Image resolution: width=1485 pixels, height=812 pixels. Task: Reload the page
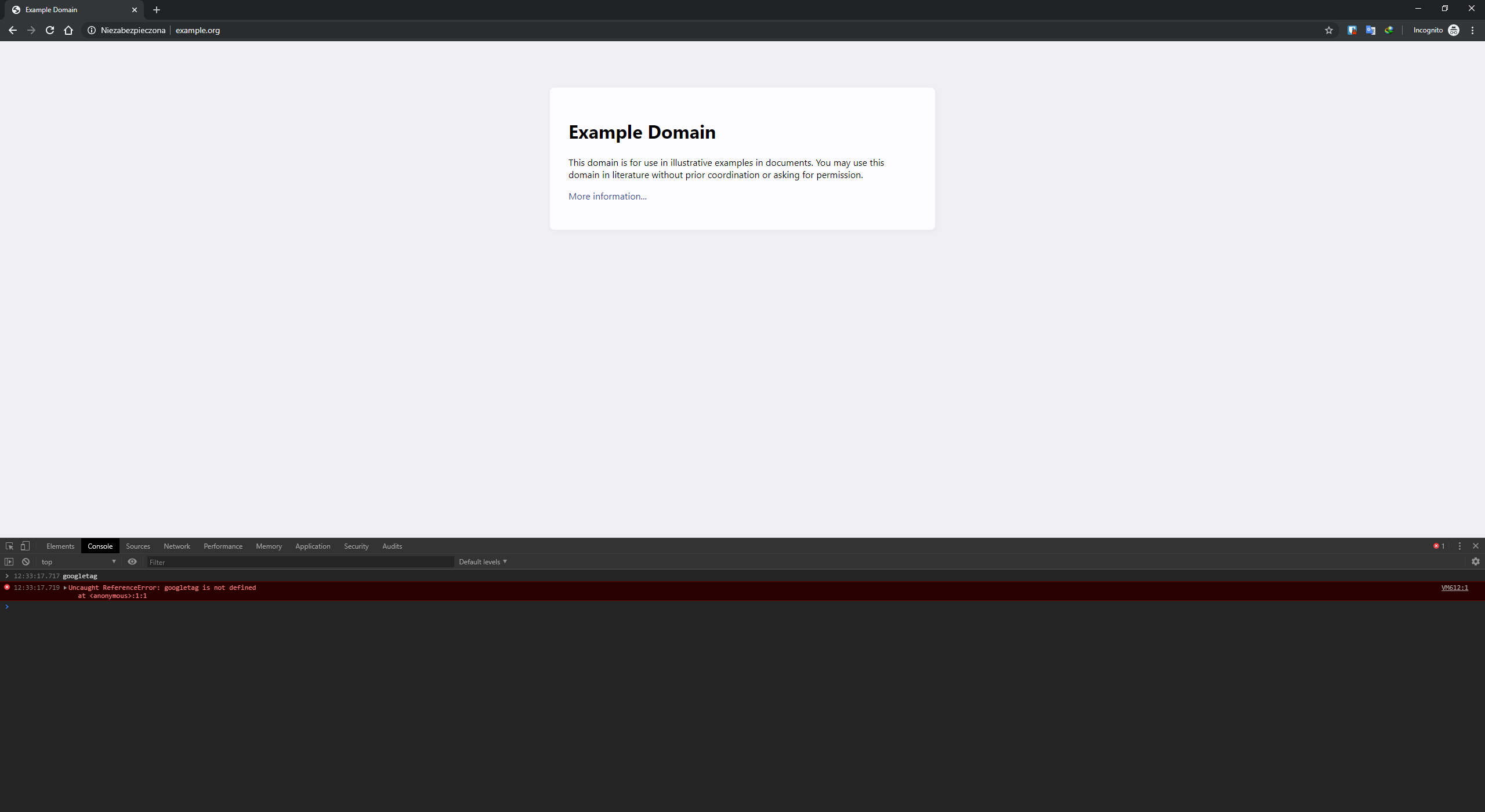pos(50,30)
